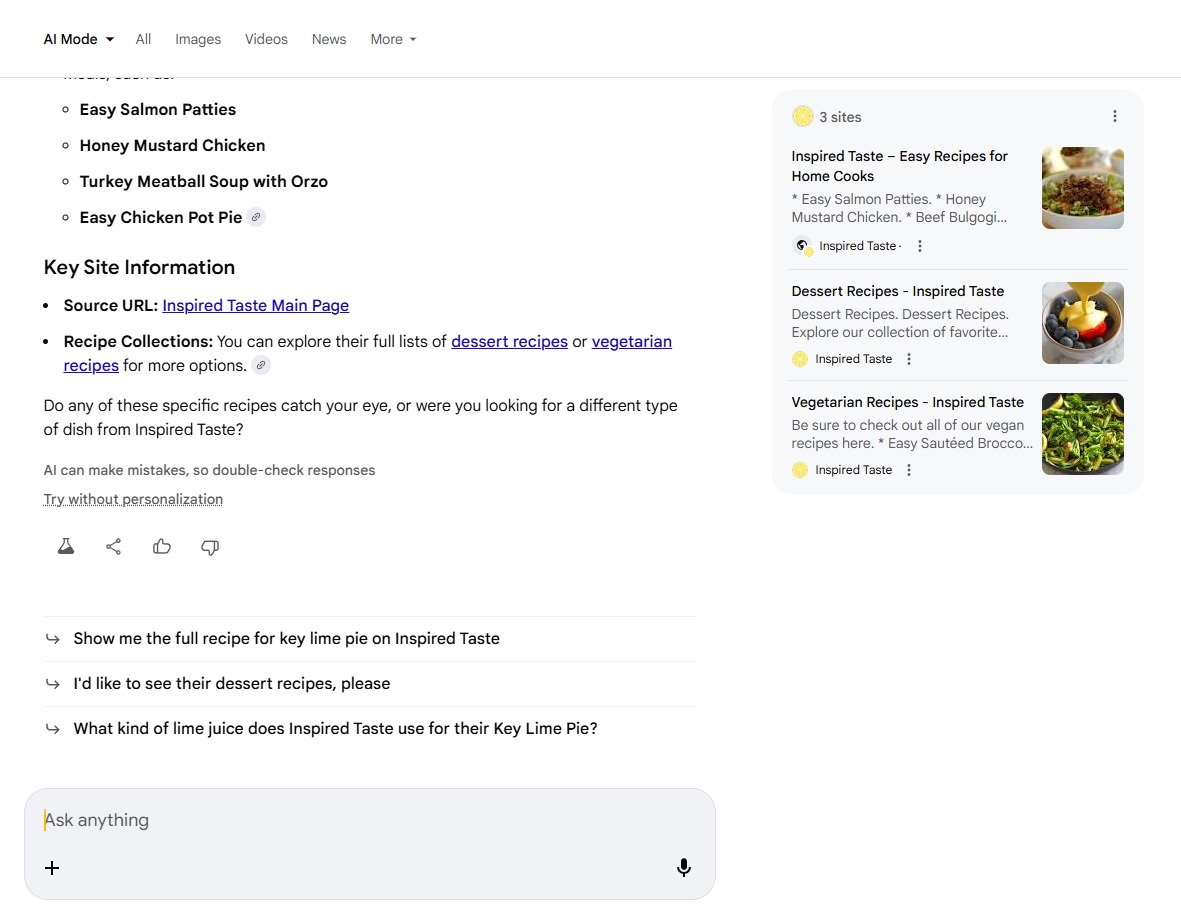Switch to the News tab
This screenshot has width=1181, height=919.
329,39
